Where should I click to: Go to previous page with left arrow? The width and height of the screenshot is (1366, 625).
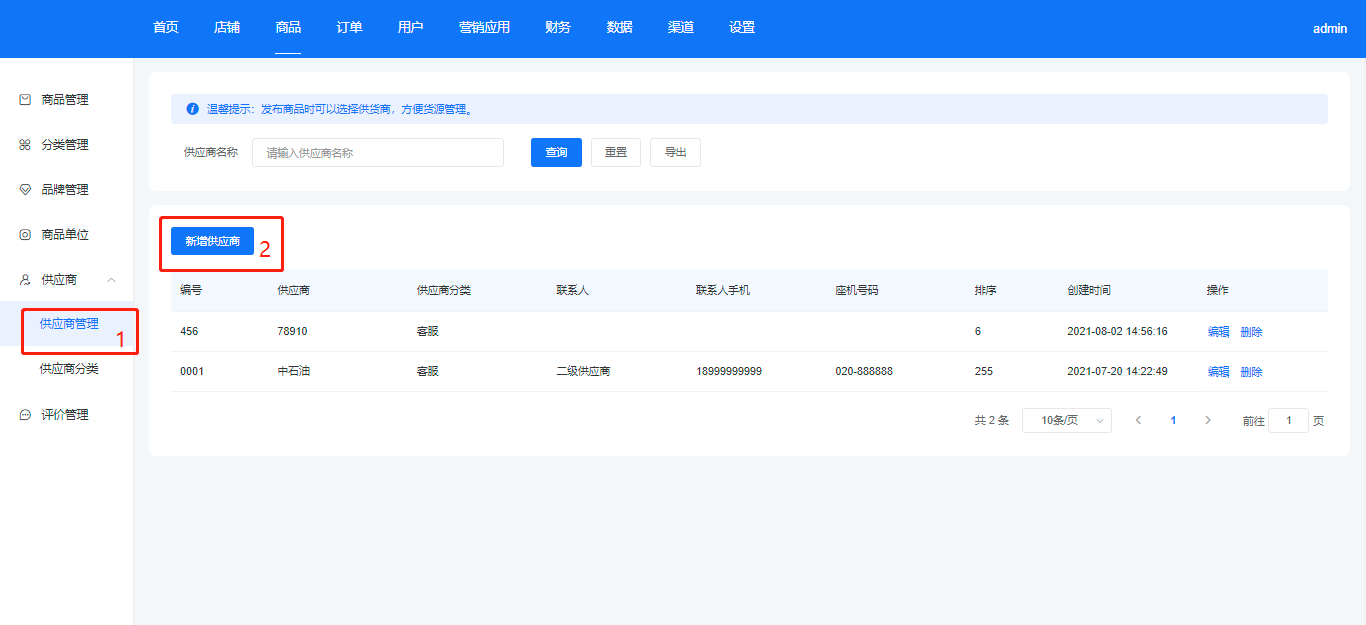pos(1138,421)
